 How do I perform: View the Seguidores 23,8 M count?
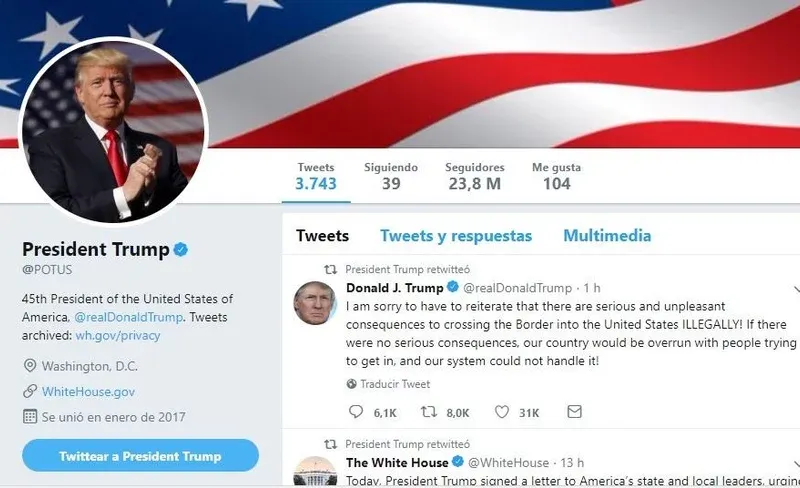click(474, 177)
